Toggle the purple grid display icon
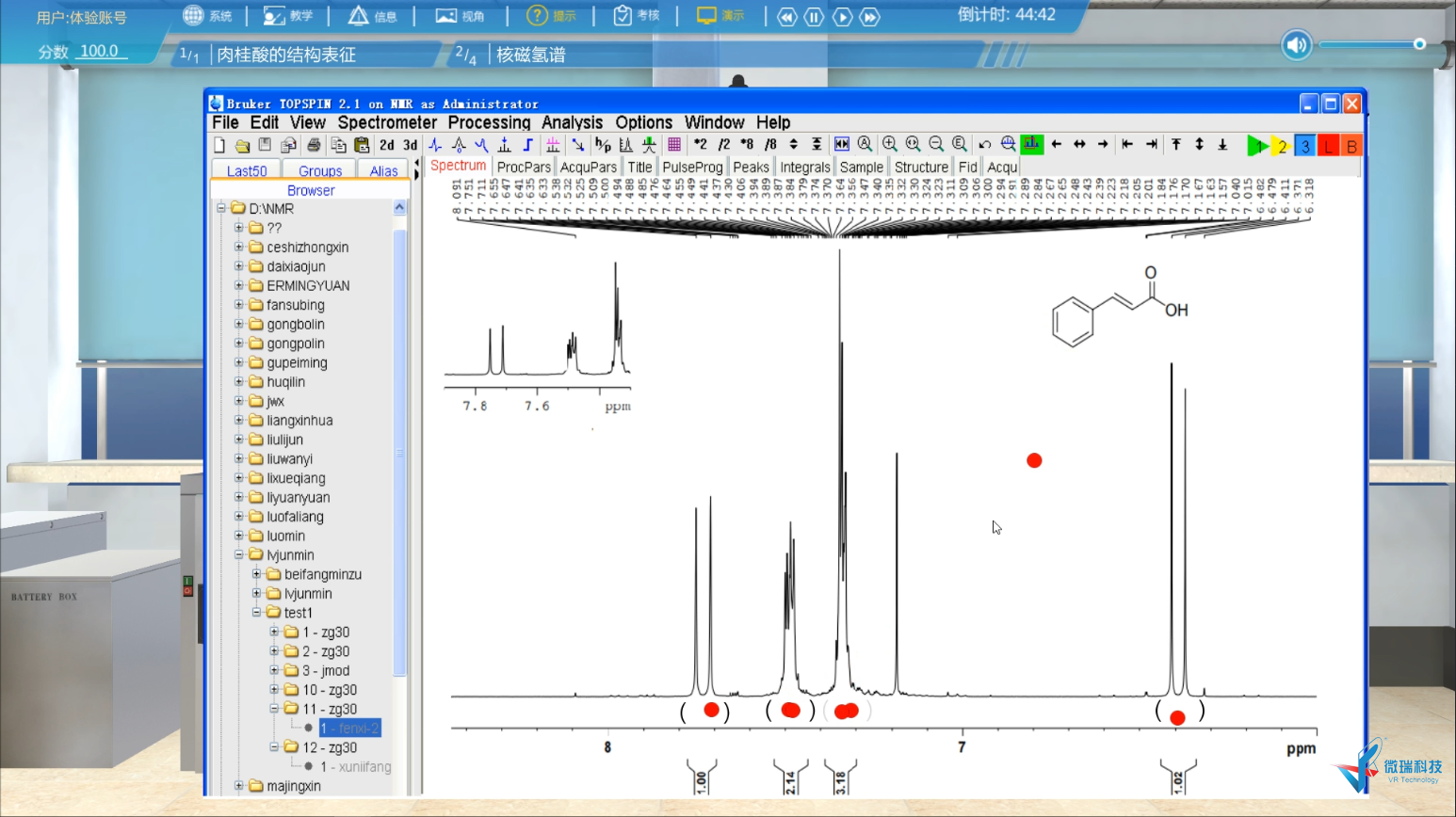Viewport: 1456px width, 817px height. 674,145
